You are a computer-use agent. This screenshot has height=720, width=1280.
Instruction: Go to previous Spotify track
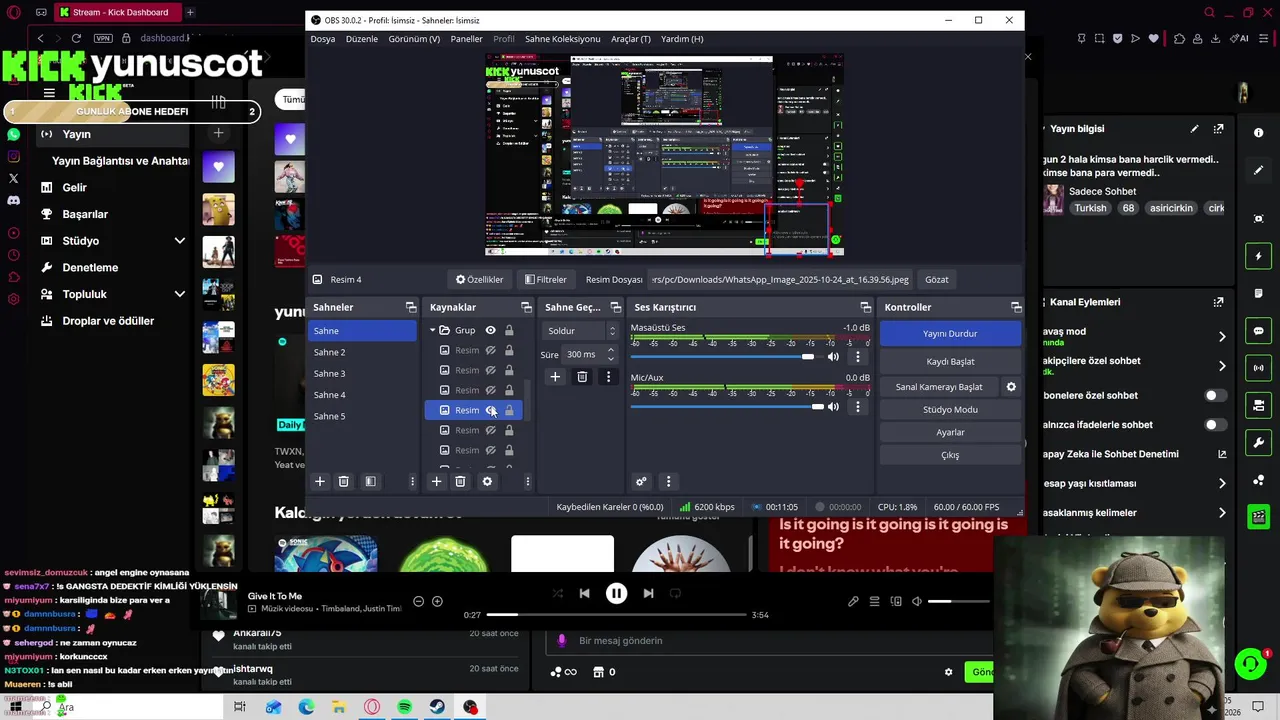point(584,593)
